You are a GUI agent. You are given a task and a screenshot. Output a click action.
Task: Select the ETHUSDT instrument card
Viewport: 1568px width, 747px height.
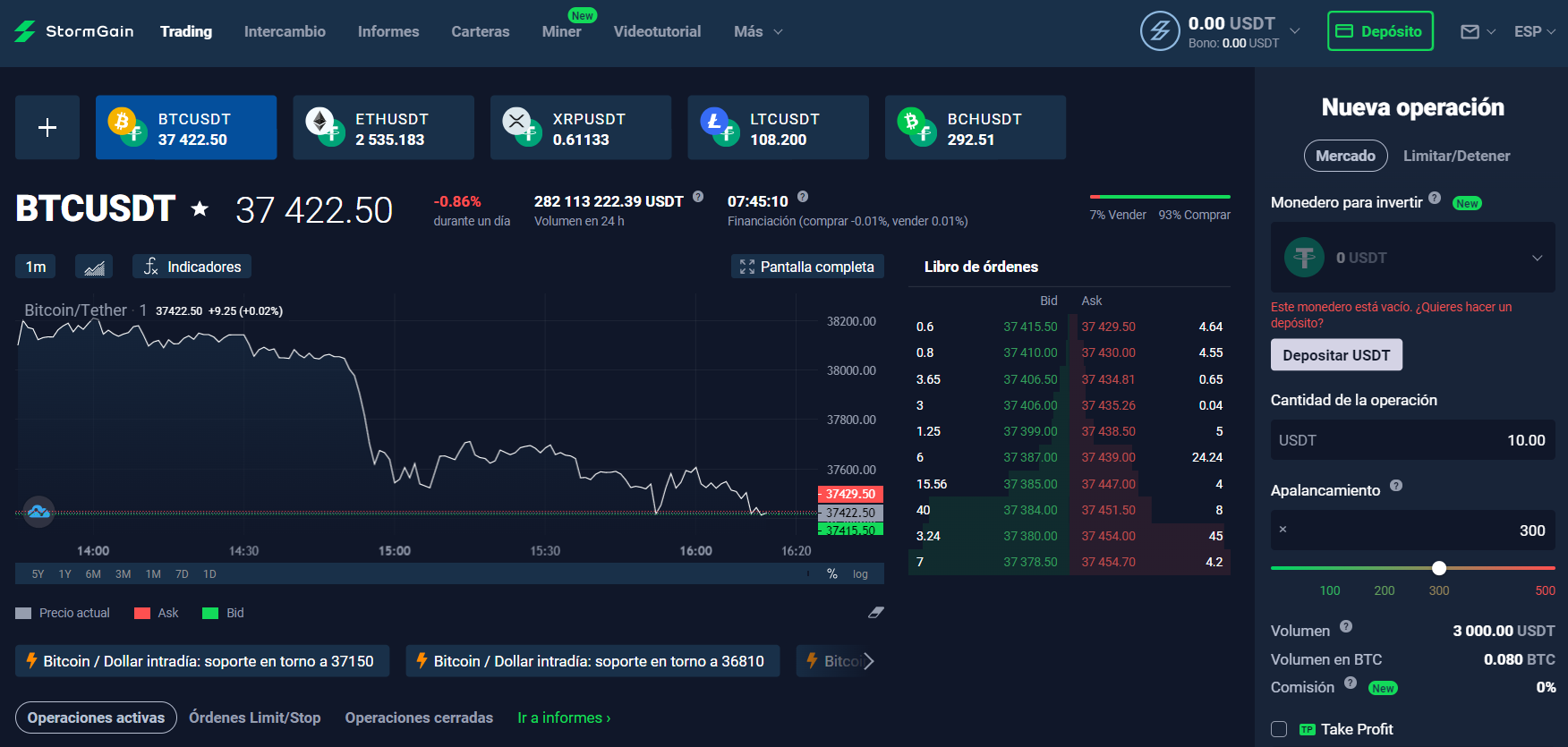(x=383, y=128)
